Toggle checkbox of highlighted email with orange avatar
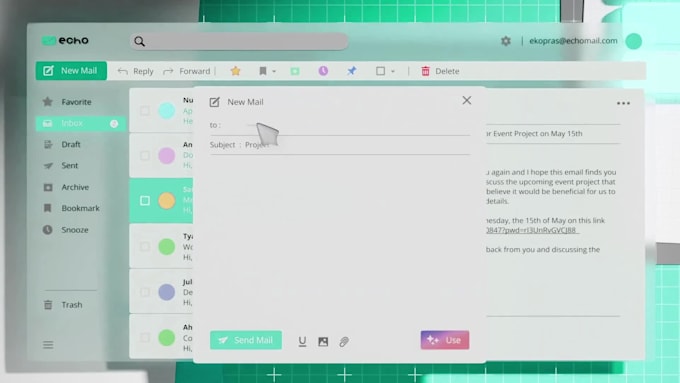The width and height of the screenshot is (680, 383). pos(145,201)
